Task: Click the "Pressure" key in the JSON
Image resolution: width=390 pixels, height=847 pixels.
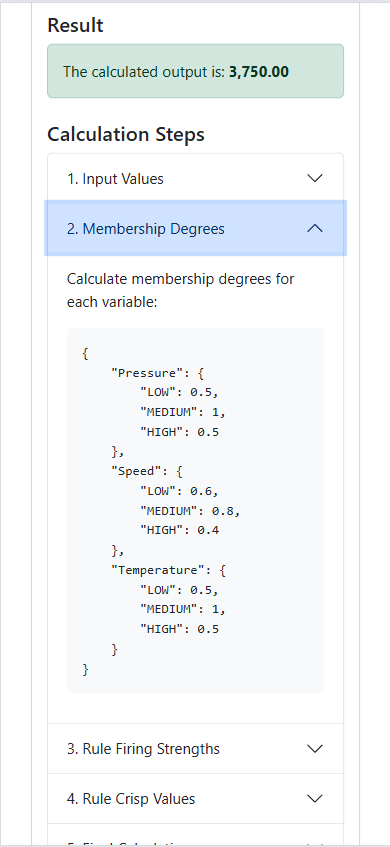Action: pos(144,373)
